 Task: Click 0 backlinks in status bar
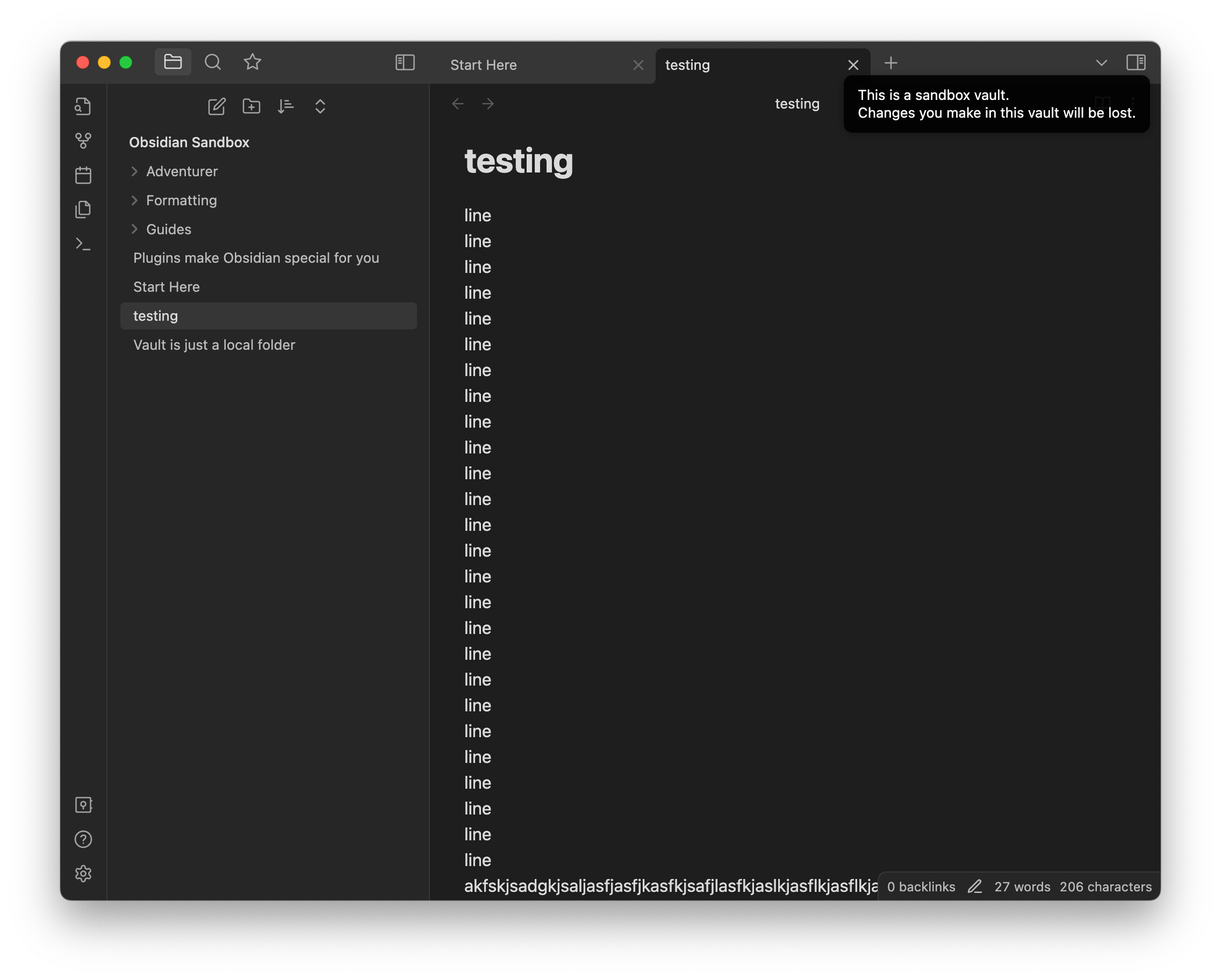[921, 887]
